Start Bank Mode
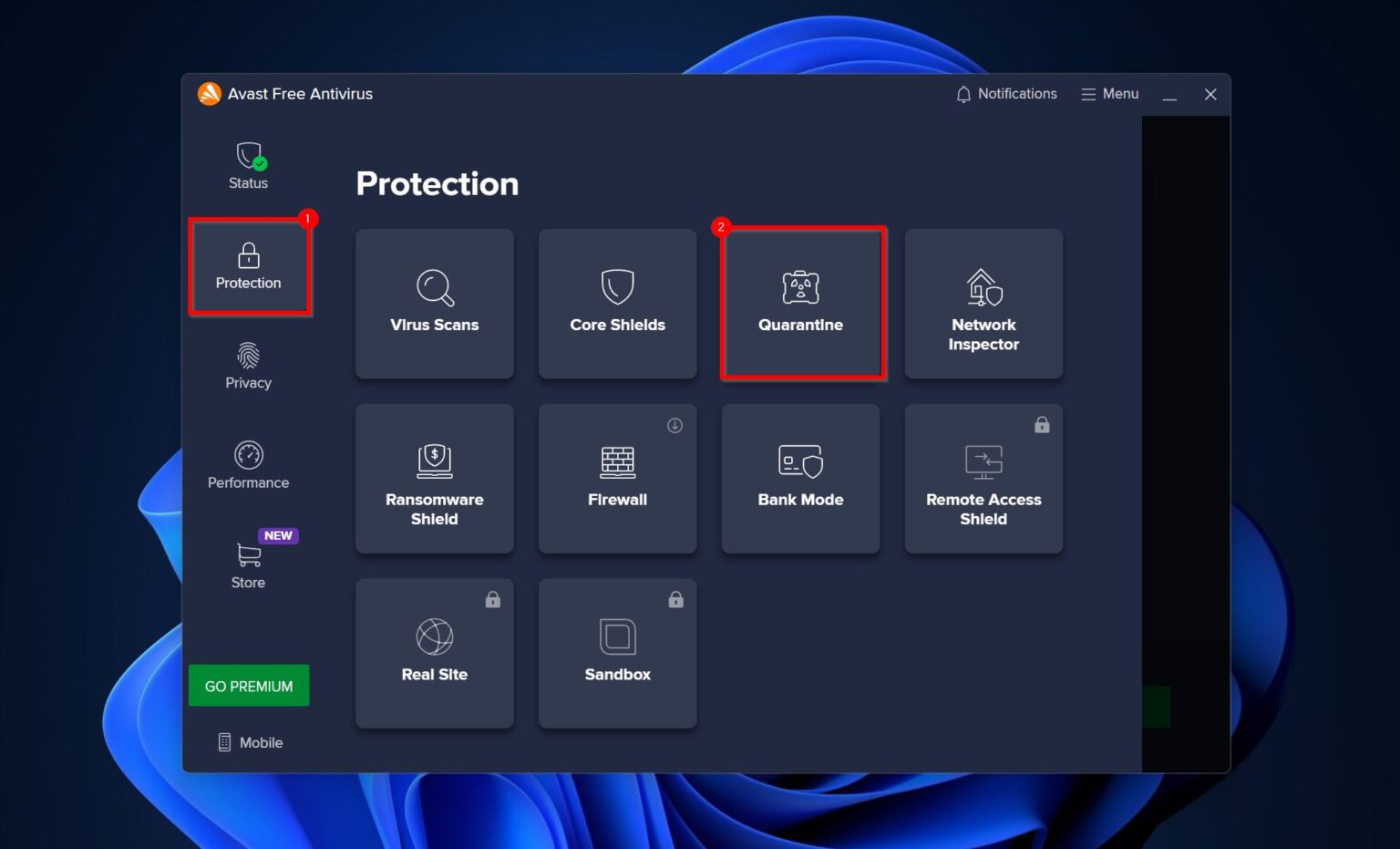 [x=800, y=478]
